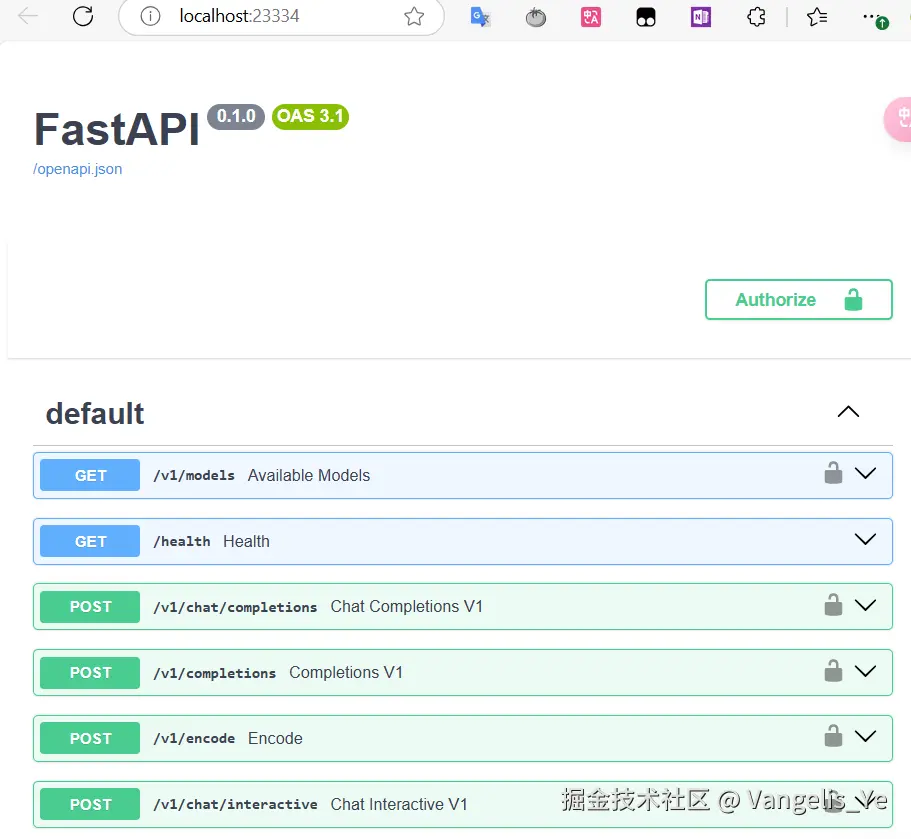Click the 'Available Models' summary text

[309, 475]
